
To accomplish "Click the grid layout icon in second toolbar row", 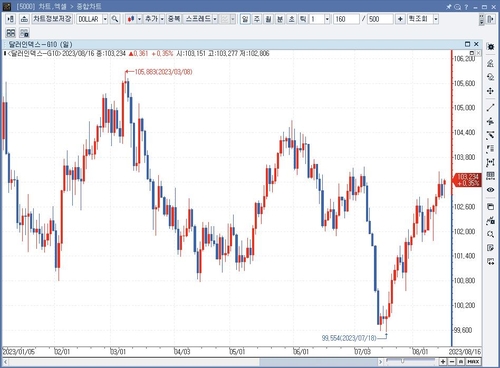I will [x=11, y=33].
